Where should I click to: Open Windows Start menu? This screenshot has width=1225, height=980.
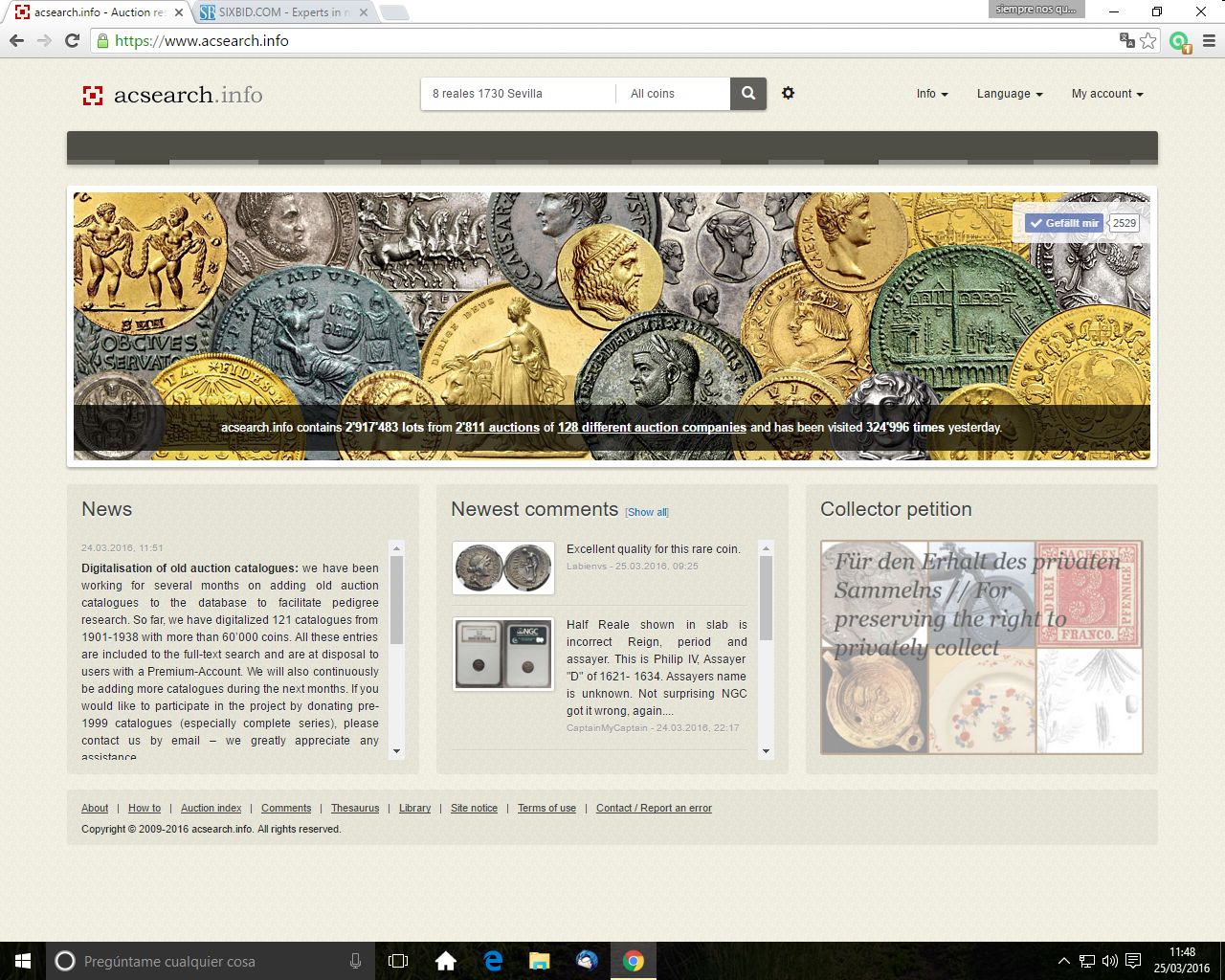pos(23,961)
